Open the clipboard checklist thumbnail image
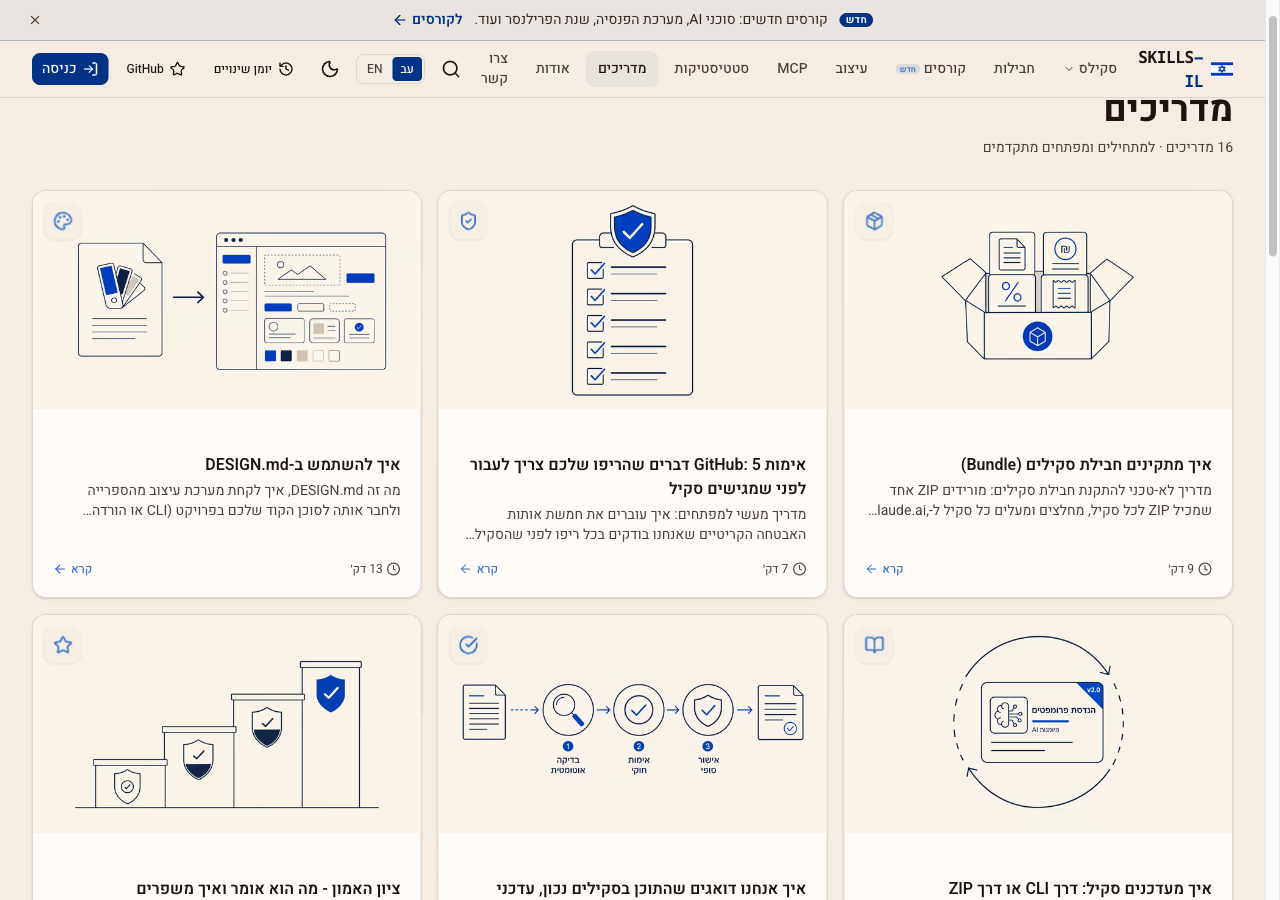 [632, 300]
